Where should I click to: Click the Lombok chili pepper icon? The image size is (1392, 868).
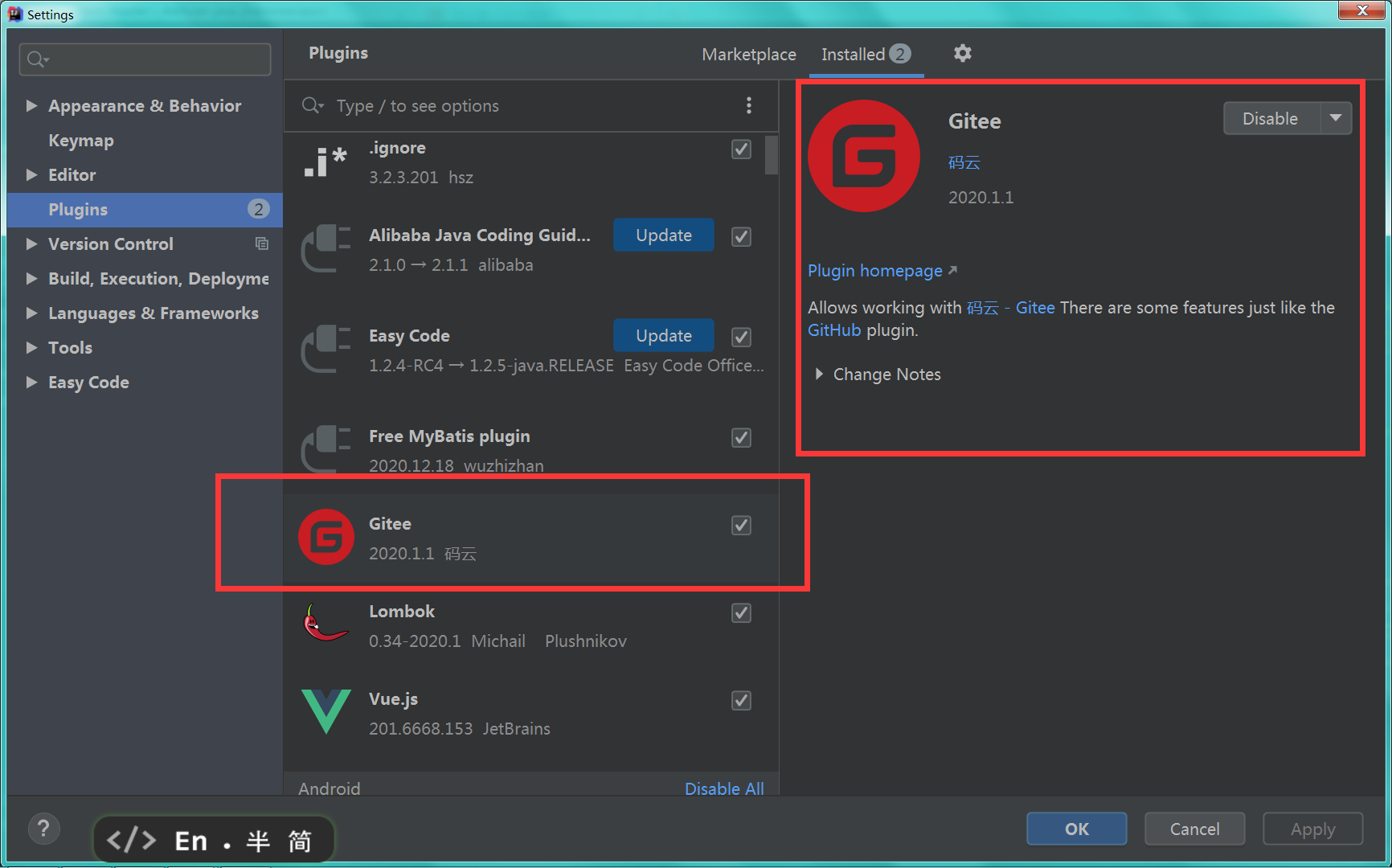click(325, 624)
